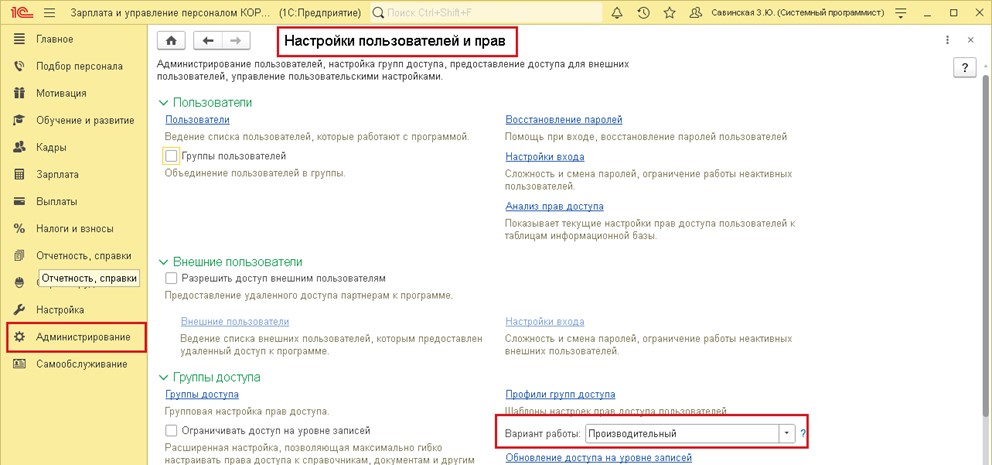Open Обучение и развитие section
This screenshot has width=992, height=465.
[85, 120]
